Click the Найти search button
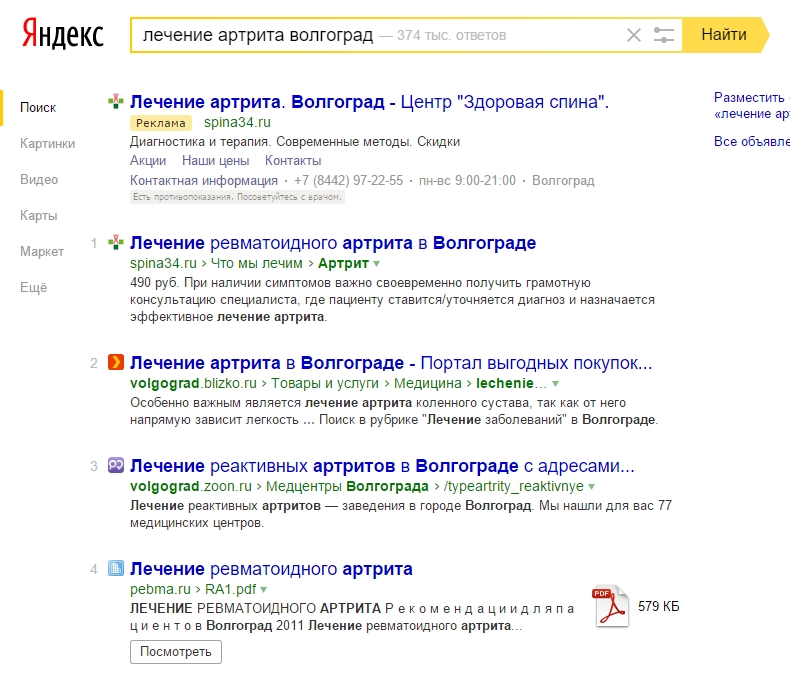Viewport: 790px width, 681px height. [x=725, y=35]
